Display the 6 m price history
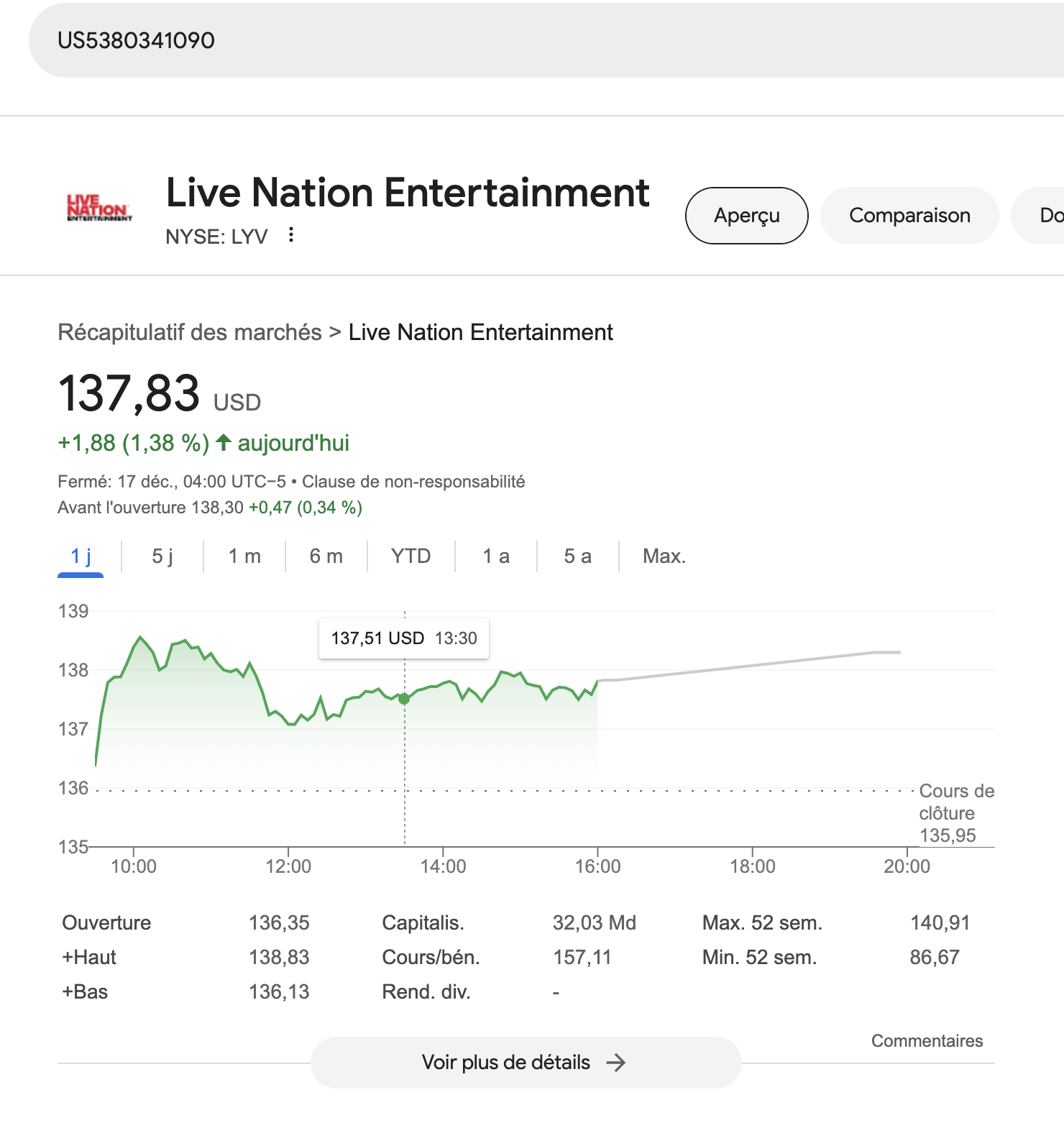Viewport: 1064px width, 1123px height. point(326,556)
